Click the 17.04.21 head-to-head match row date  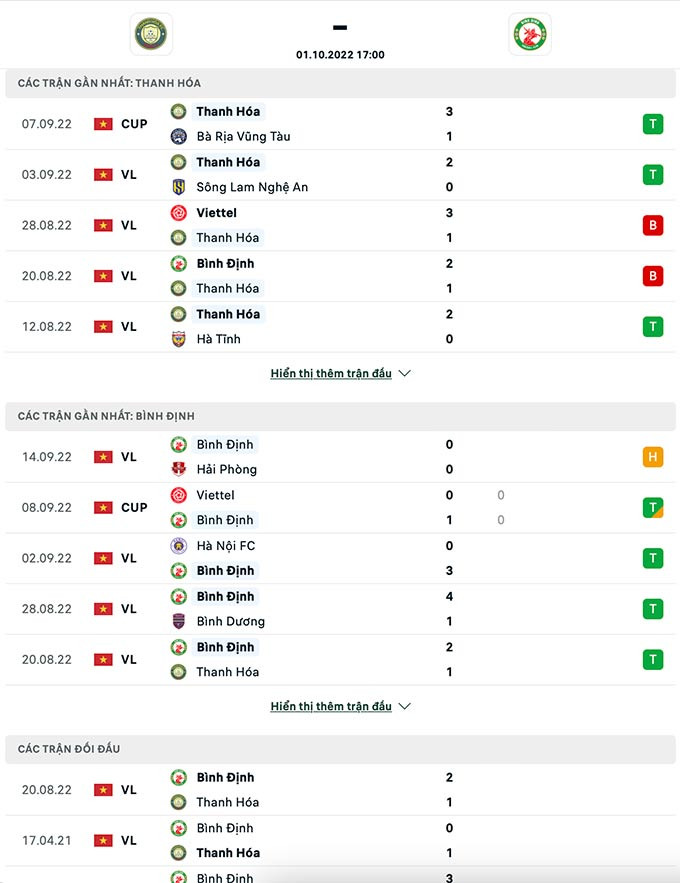[47, 841]
